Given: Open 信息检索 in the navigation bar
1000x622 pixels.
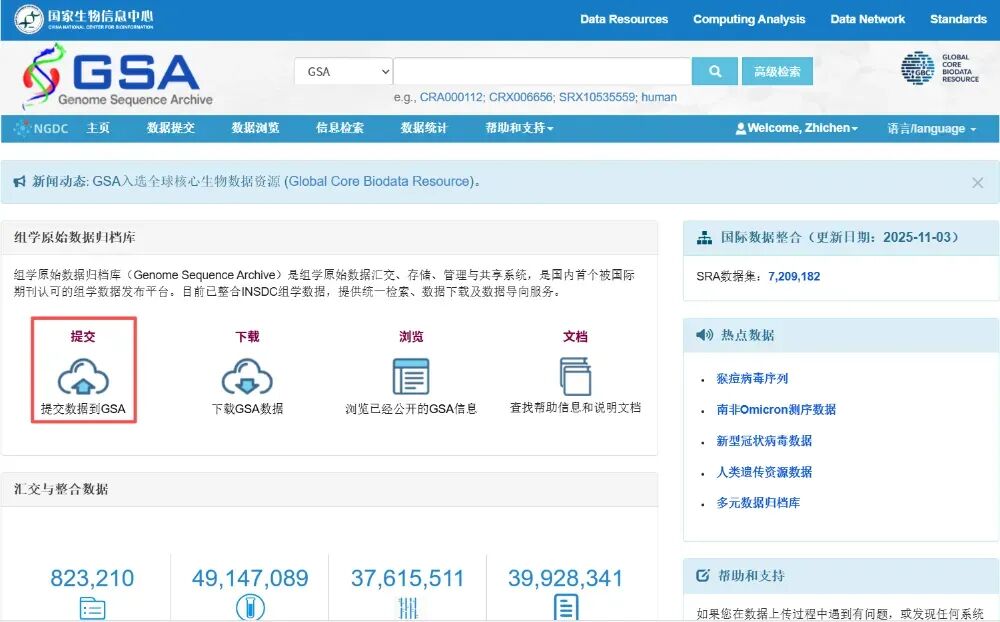Looking at the screenshot, I should (x=340, y=128).
